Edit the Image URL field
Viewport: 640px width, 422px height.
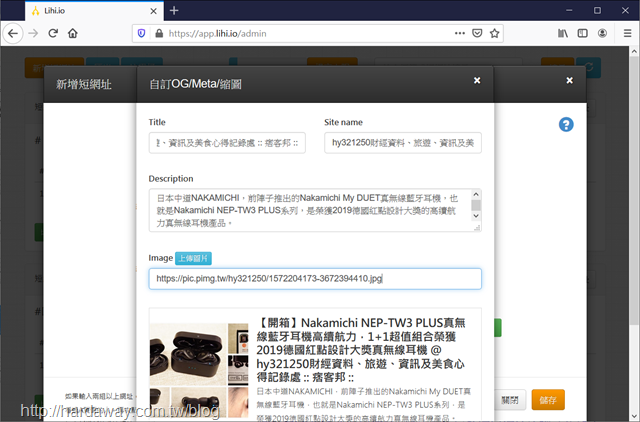(x=315, y=279)
